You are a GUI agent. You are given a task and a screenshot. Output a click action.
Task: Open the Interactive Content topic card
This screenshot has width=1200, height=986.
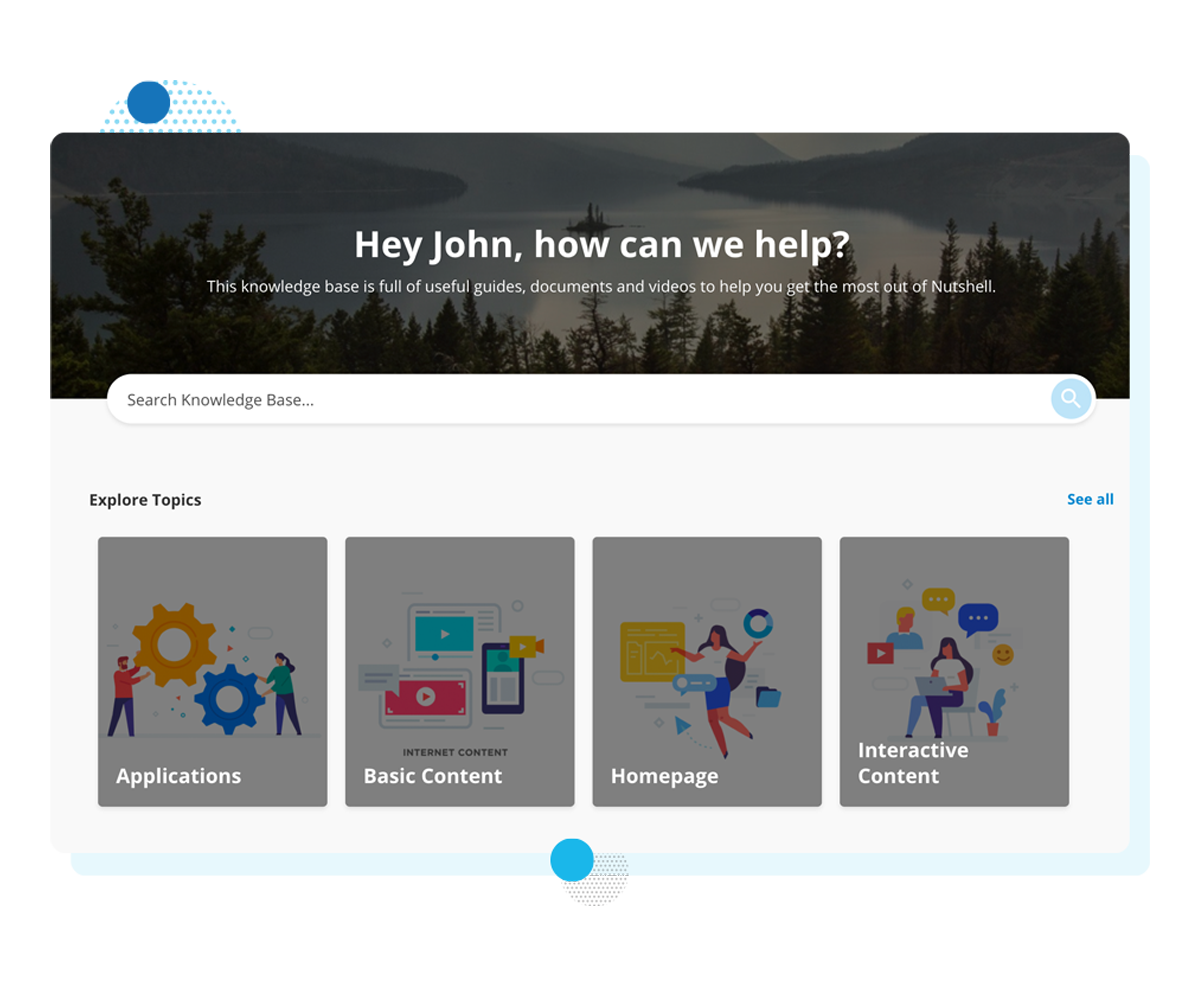(954, 671)
